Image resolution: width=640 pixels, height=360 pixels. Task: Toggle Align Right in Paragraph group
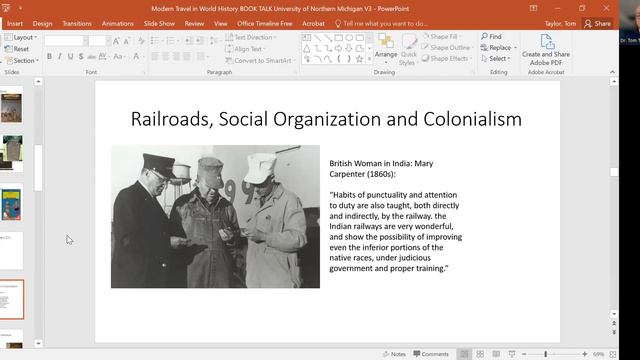pos(176,56)
